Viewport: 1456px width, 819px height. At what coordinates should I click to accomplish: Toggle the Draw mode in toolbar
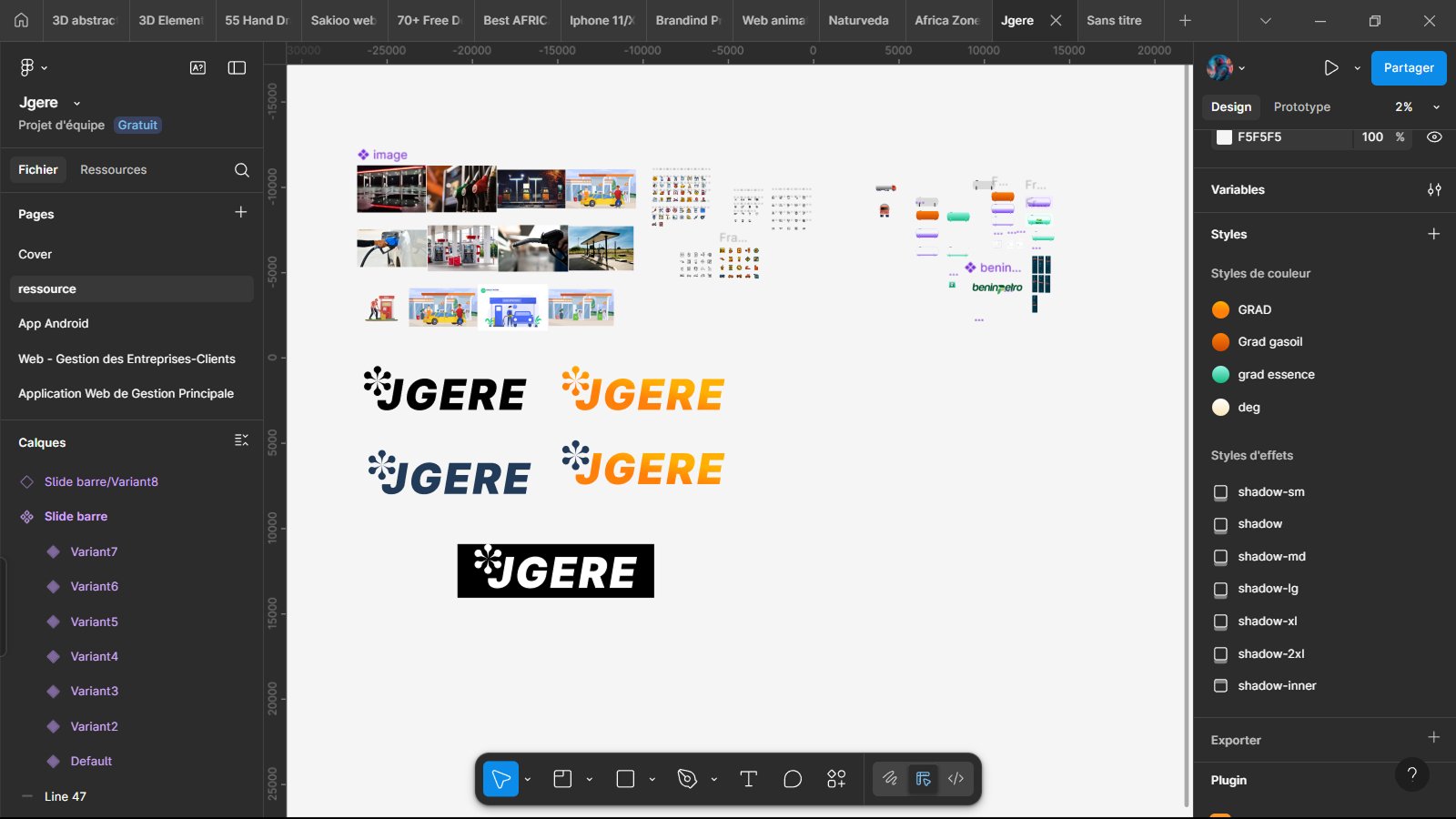coord(890,779)
